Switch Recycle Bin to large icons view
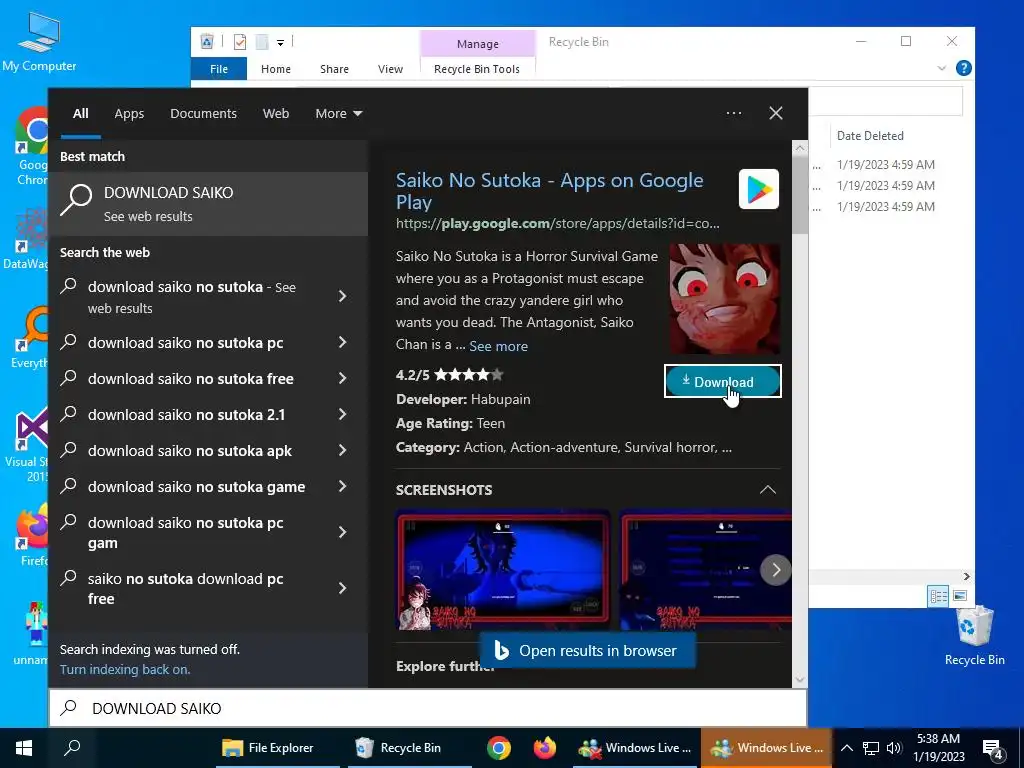The width and height of the screenshot is (1024, 768). 959,596
